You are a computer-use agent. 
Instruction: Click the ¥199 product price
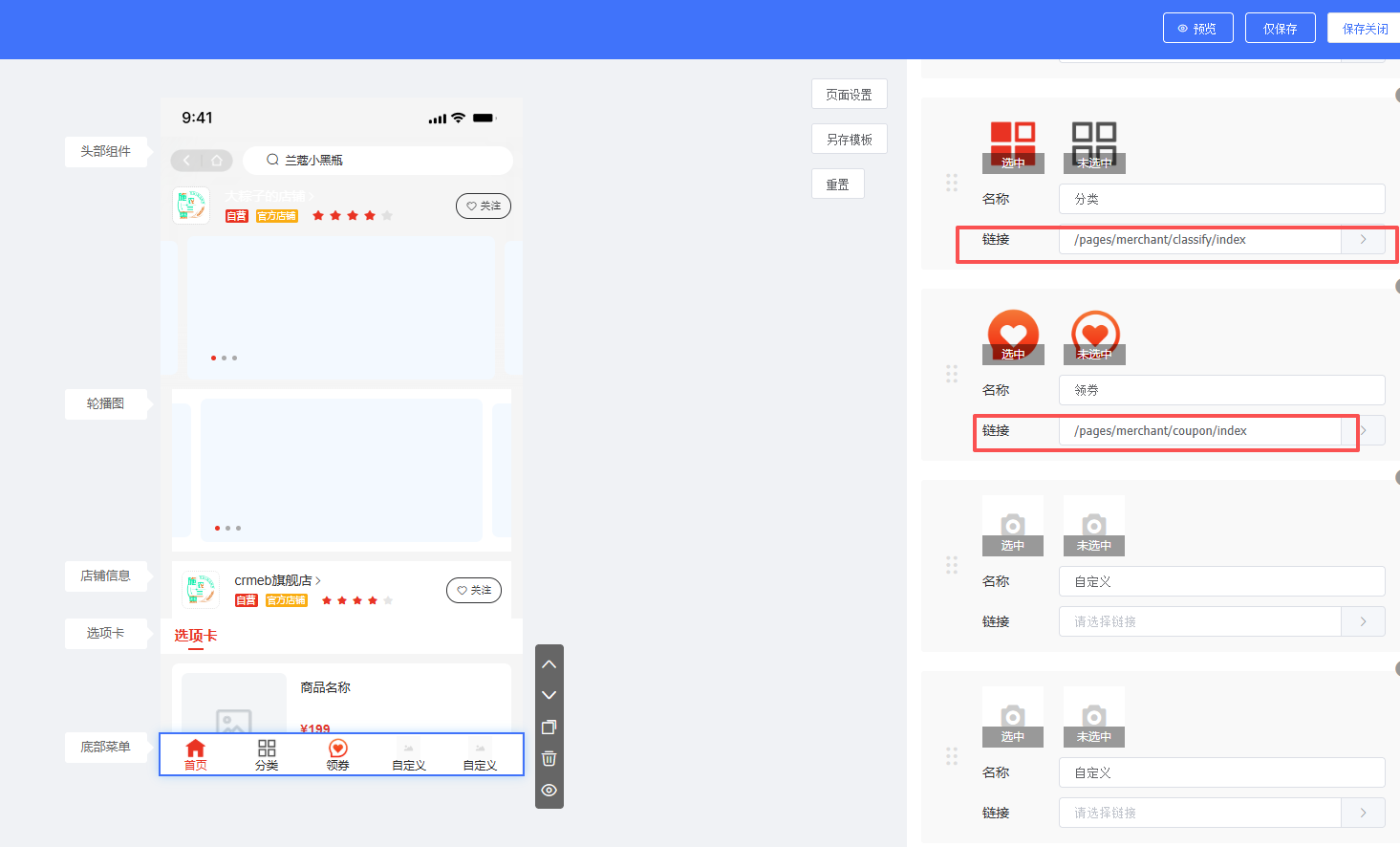coord(315,729)
